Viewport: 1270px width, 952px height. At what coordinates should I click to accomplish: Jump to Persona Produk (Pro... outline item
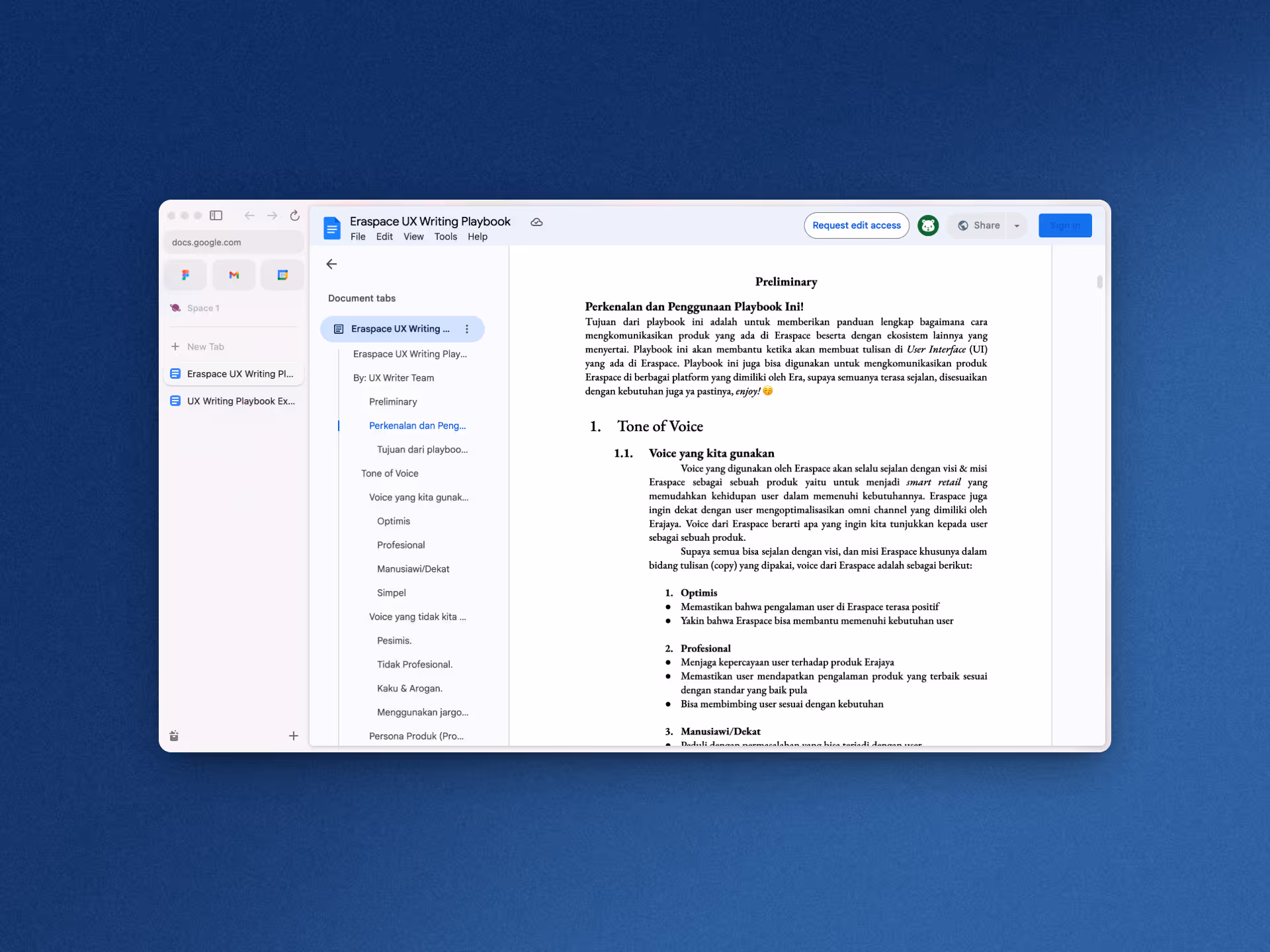point(416,736)
